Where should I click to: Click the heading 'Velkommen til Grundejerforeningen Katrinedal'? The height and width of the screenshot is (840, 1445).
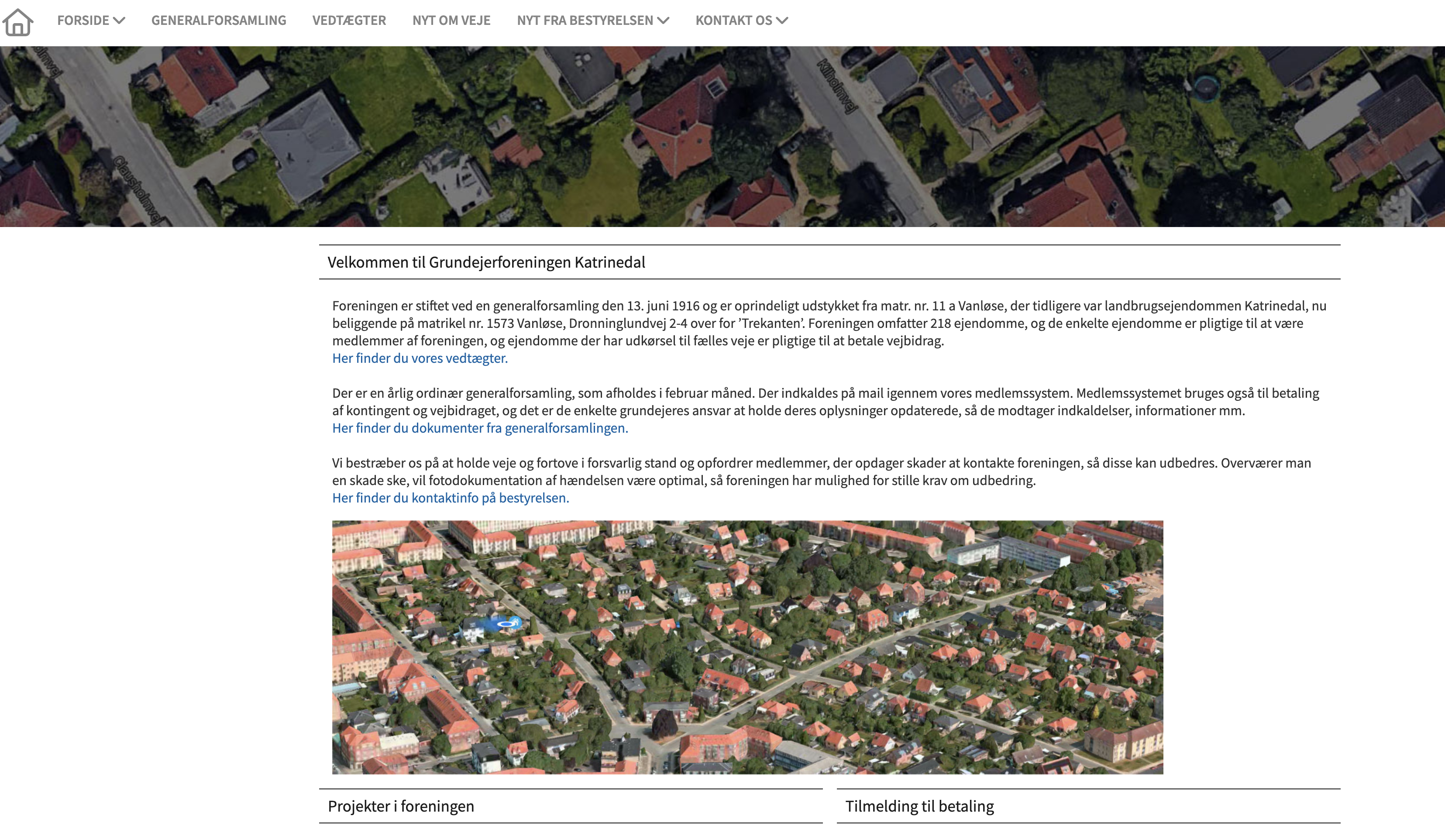[x=486, y=262]
